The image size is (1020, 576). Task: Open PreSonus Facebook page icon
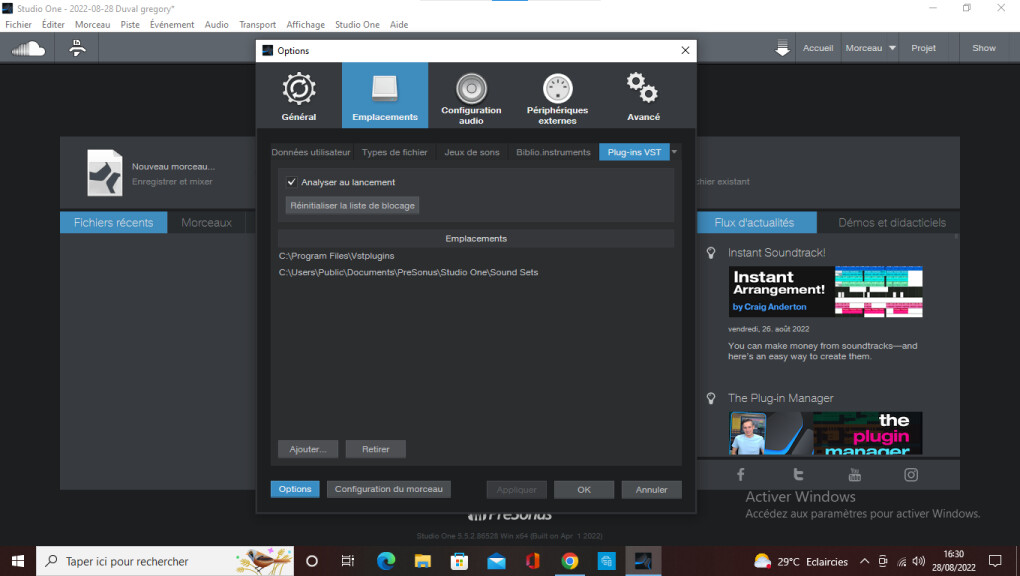pos(740,474)
